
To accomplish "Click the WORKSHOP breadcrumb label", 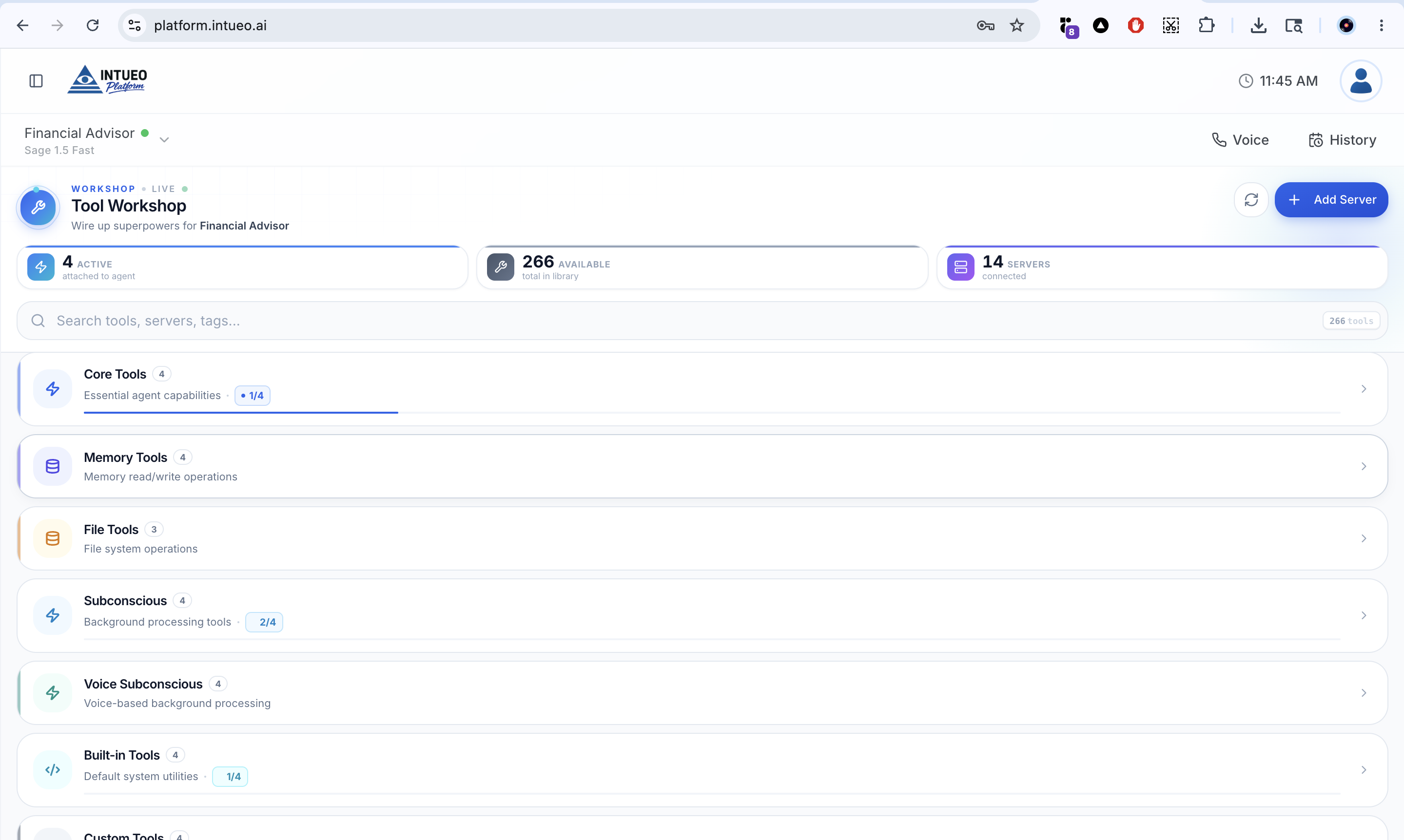I will [103, 189].
